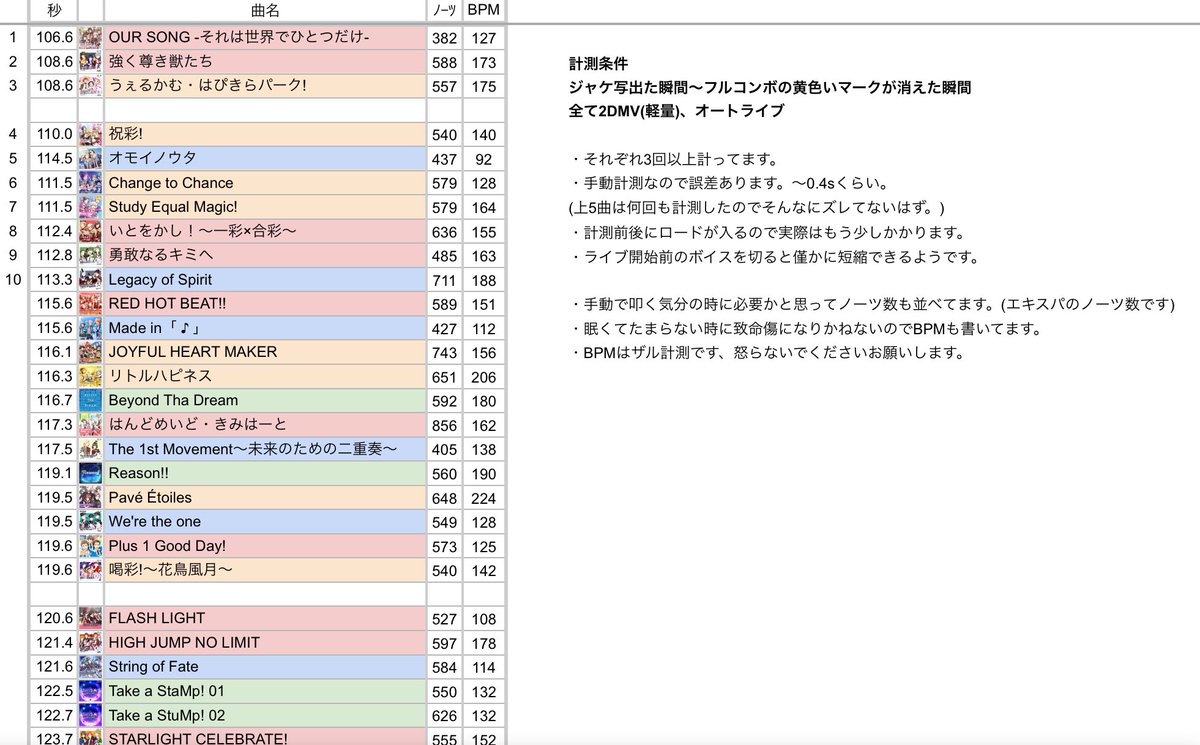Click the 'Plus 1 Good Day!' song cell
This screenshot has height=745, width=1200.
pos(265,546)
